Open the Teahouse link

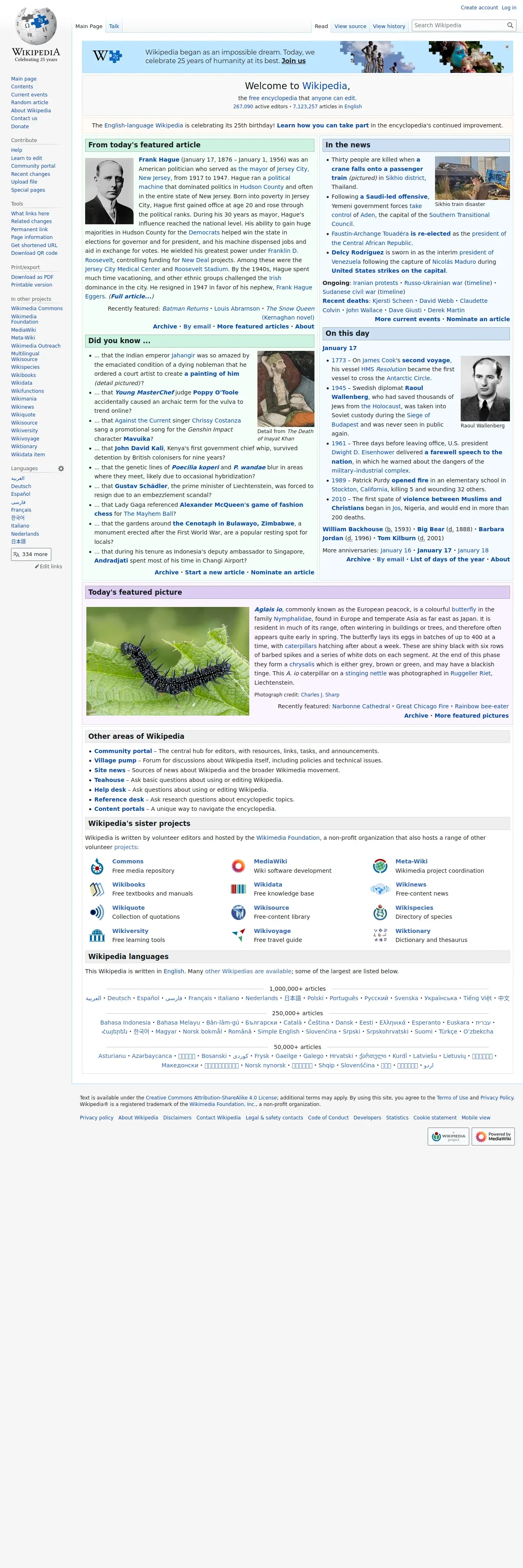[x=109, y=780]
